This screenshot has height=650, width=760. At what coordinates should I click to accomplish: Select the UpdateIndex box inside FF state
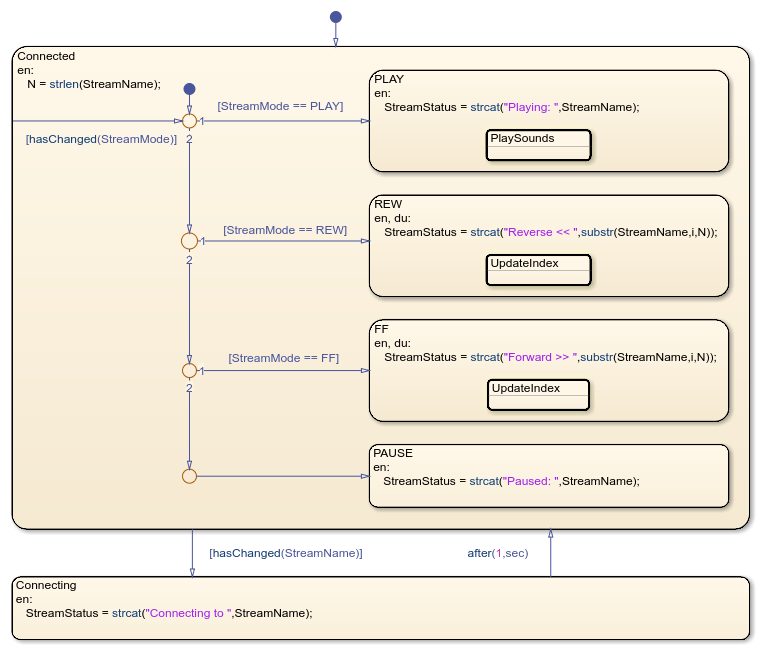click(538, 395)
